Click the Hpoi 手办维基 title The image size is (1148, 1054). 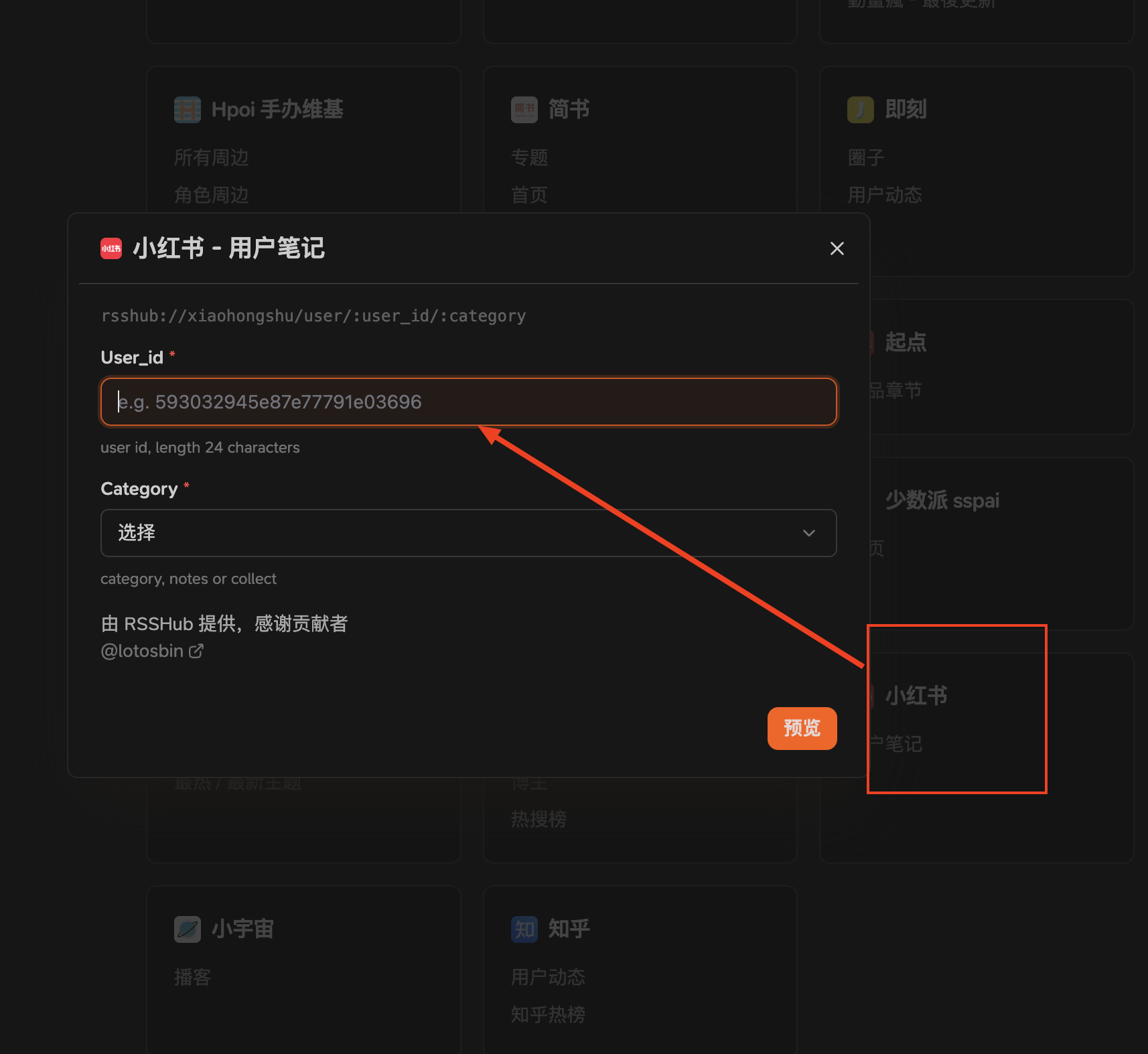click(277, 109)
